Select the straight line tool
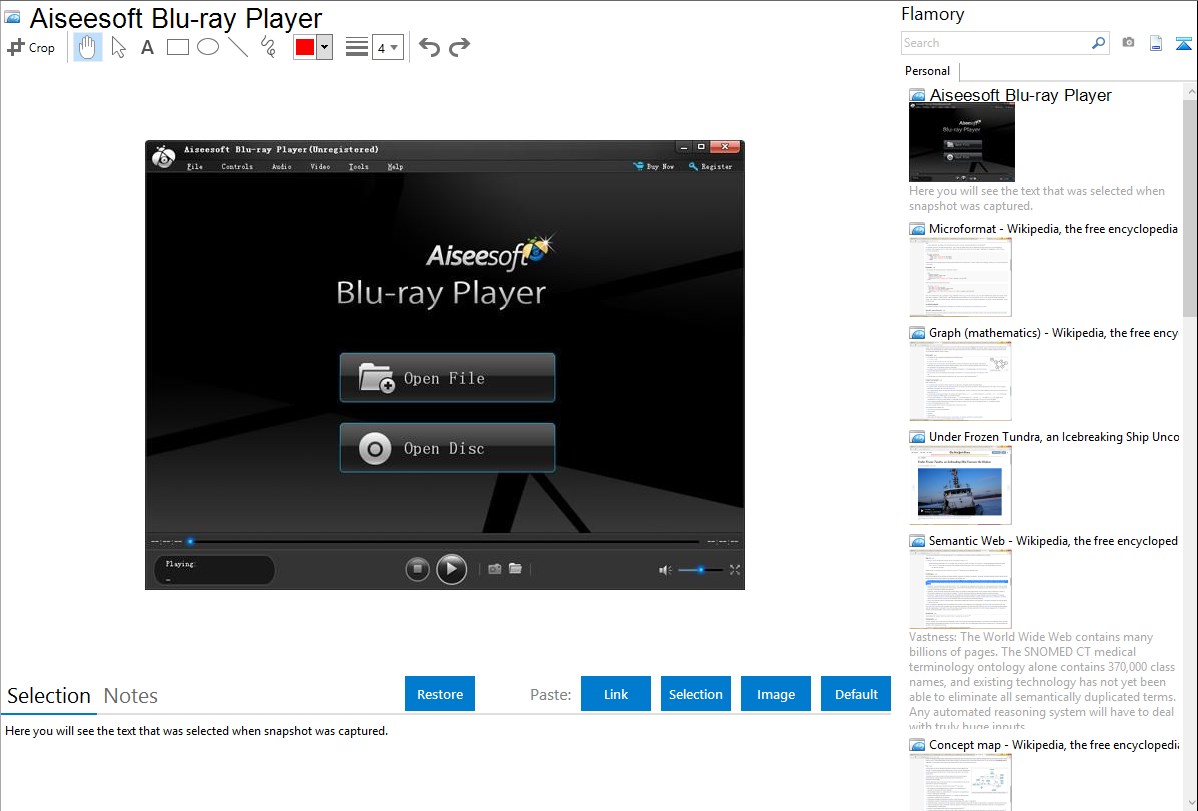The height and width of the screenshot is (811, 1198). pos(238,47)
